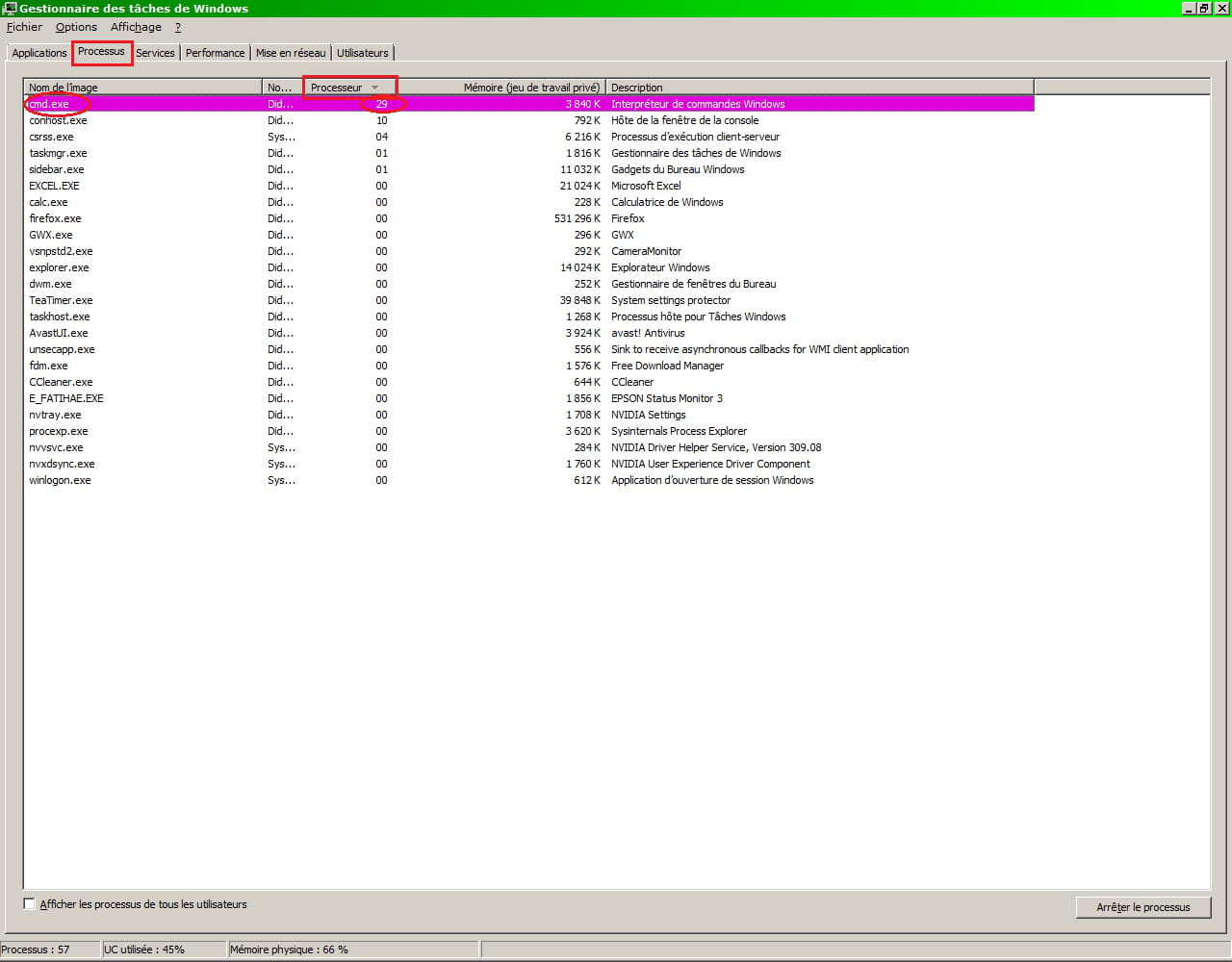The width and height of the screenshot is (1232, 962).
Task: Open the '?' help menu
Action: pyautogui.click(x=178, y=27)
